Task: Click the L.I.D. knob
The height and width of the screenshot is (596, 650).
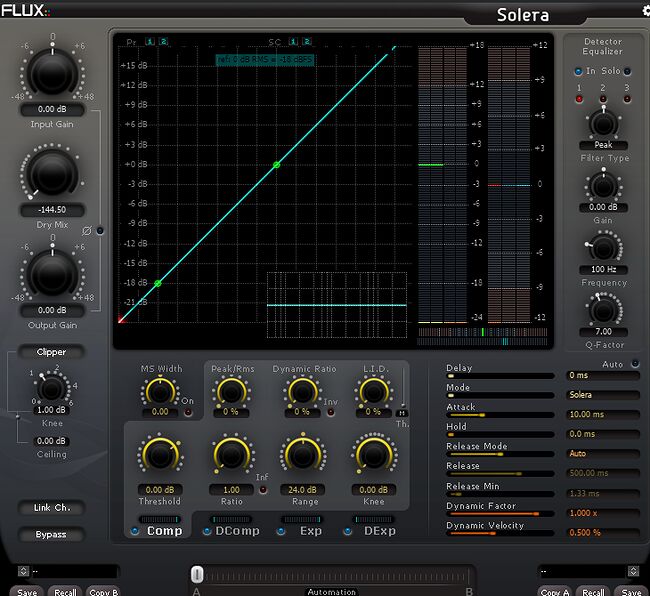Action: pos(374,391)
